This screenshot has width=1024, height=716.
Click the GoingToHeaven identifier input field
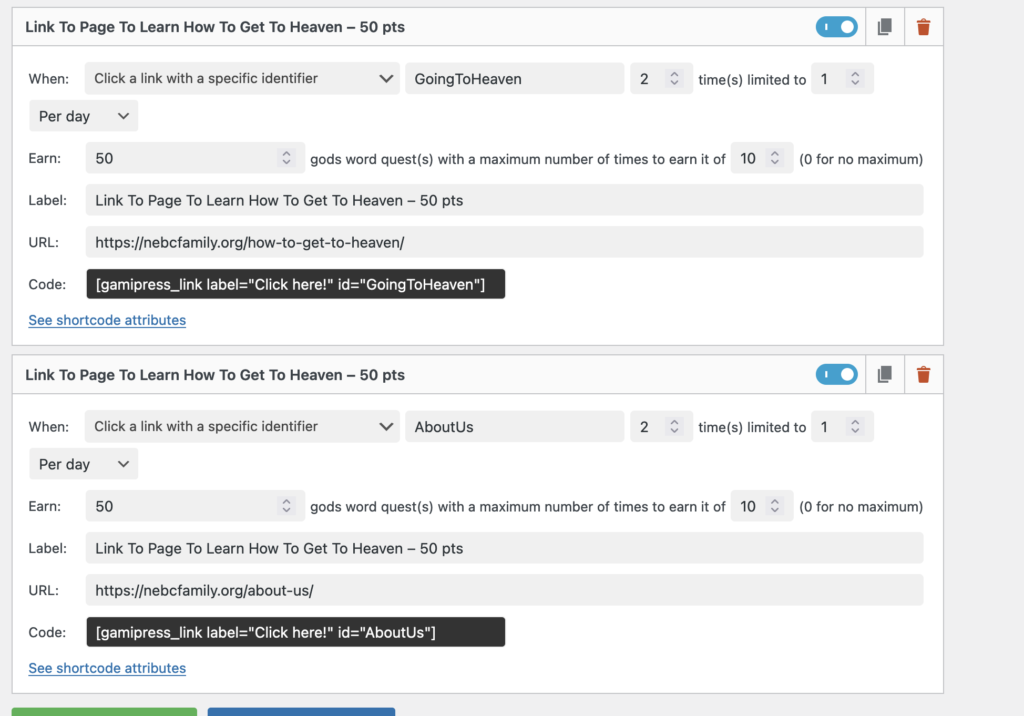514,78
